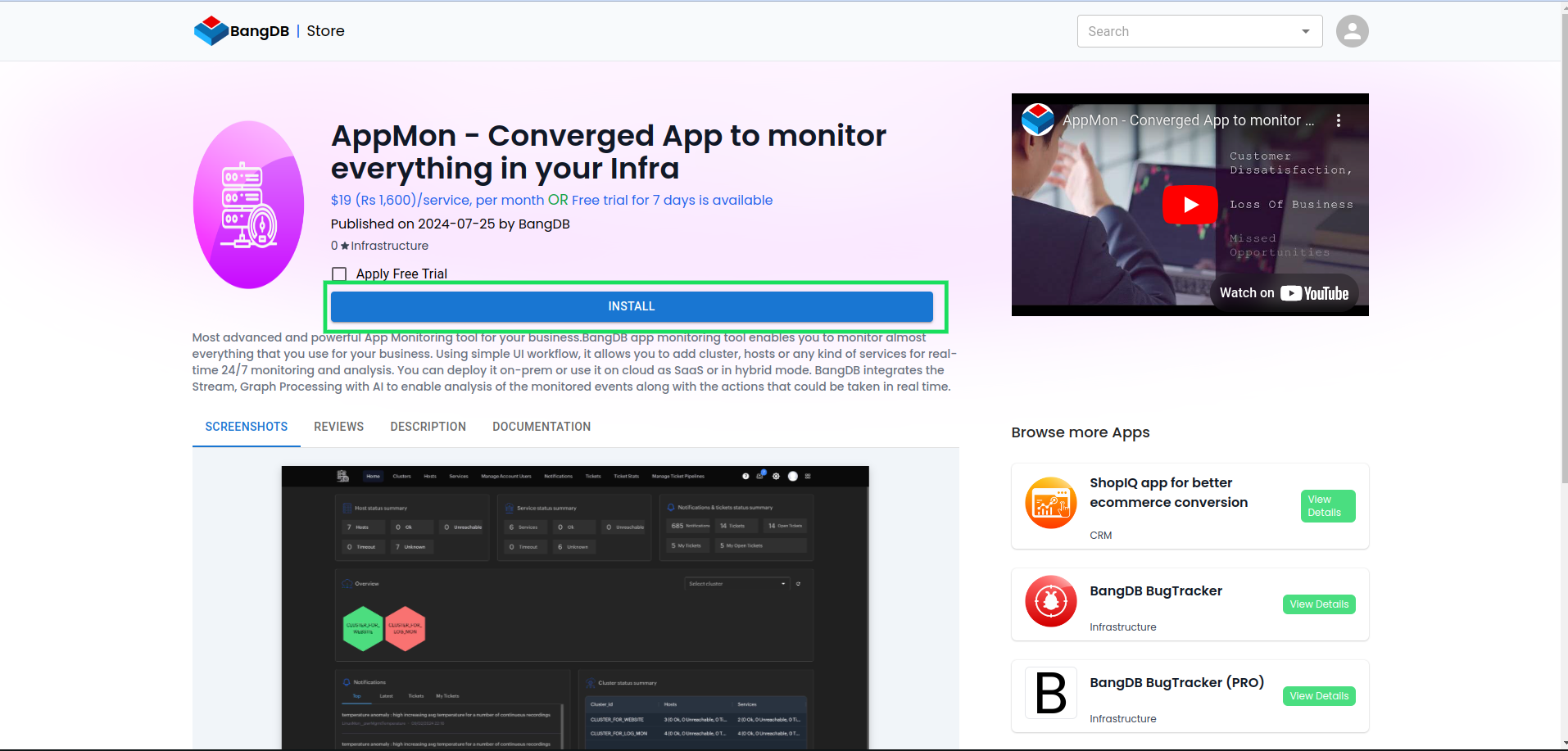Open BangDB BugTracker (PRO) icon

click(x=1050, y=693)
